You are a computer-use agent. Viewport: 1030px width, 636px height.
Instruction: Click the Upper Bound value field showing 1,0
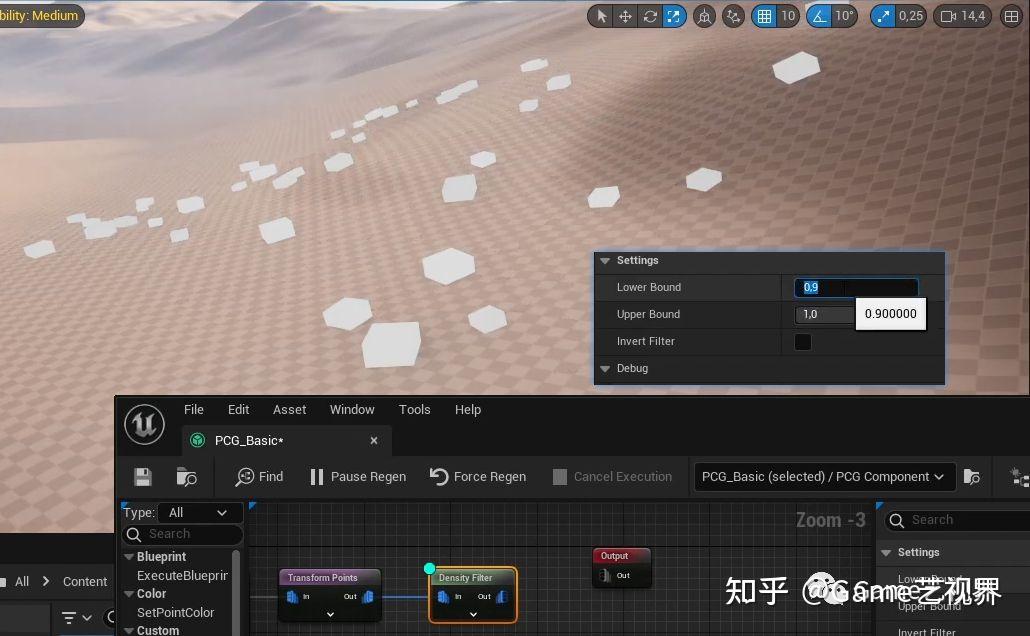[x=824, y=314]
